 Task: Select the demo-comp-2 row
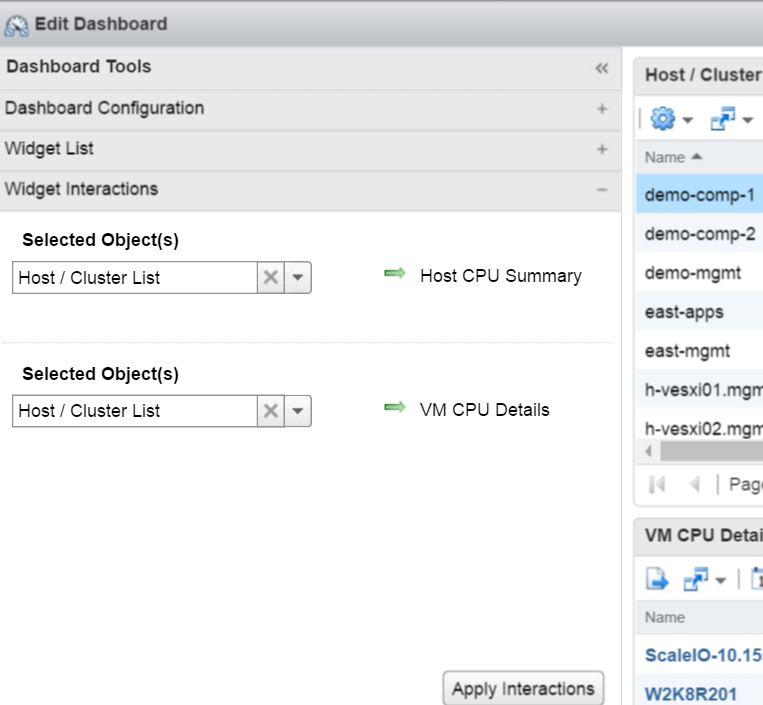point(699,235)
